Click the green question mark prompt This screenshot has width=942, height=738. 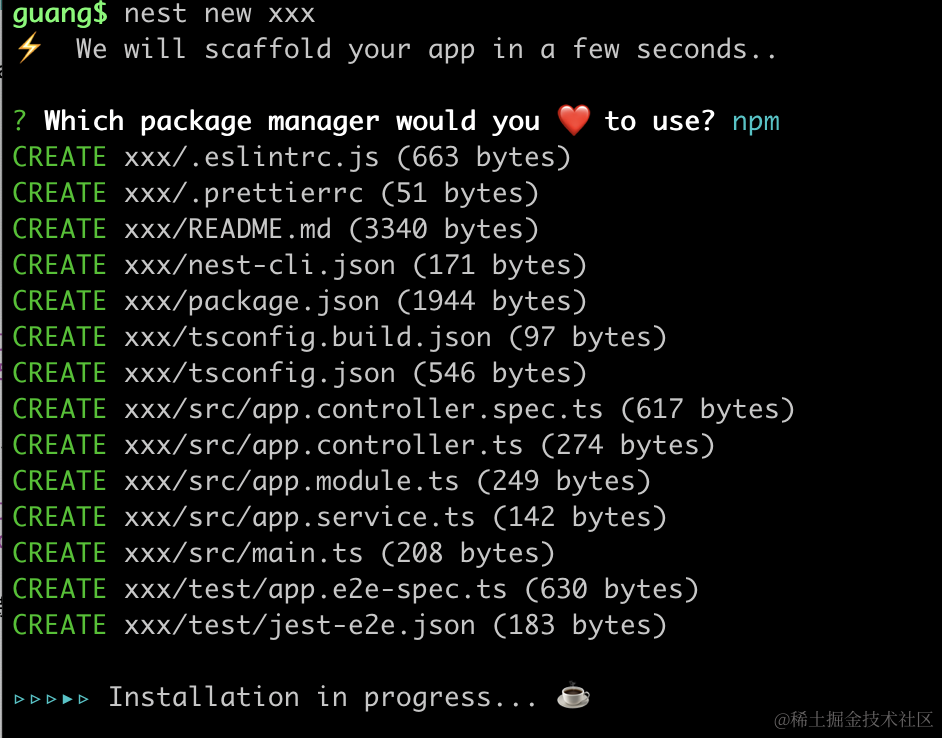(x=20, y=122)
